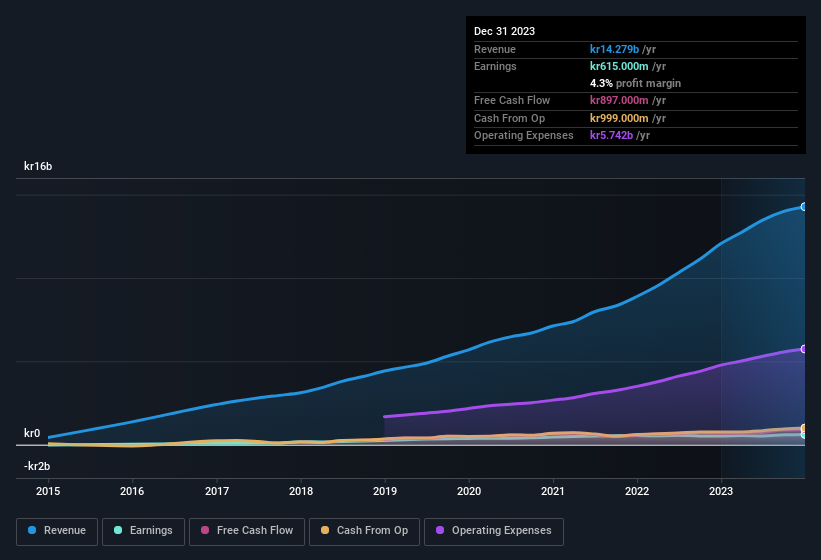821x560 pixels.
Task: Click the Cash From Op endpoint marker
Action: pyautogui.click(x=803, y=428)
